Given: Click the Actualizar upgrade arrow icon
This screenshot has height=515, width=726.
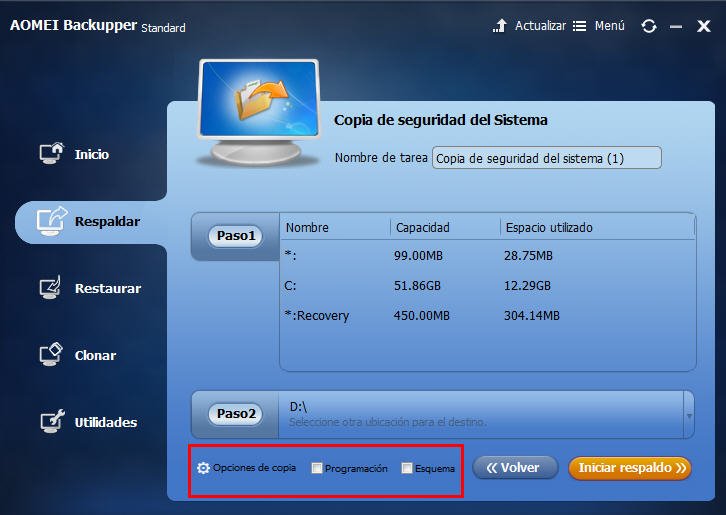Looking at the screenshot, I should pyautogui.click(x=500, y=25).
